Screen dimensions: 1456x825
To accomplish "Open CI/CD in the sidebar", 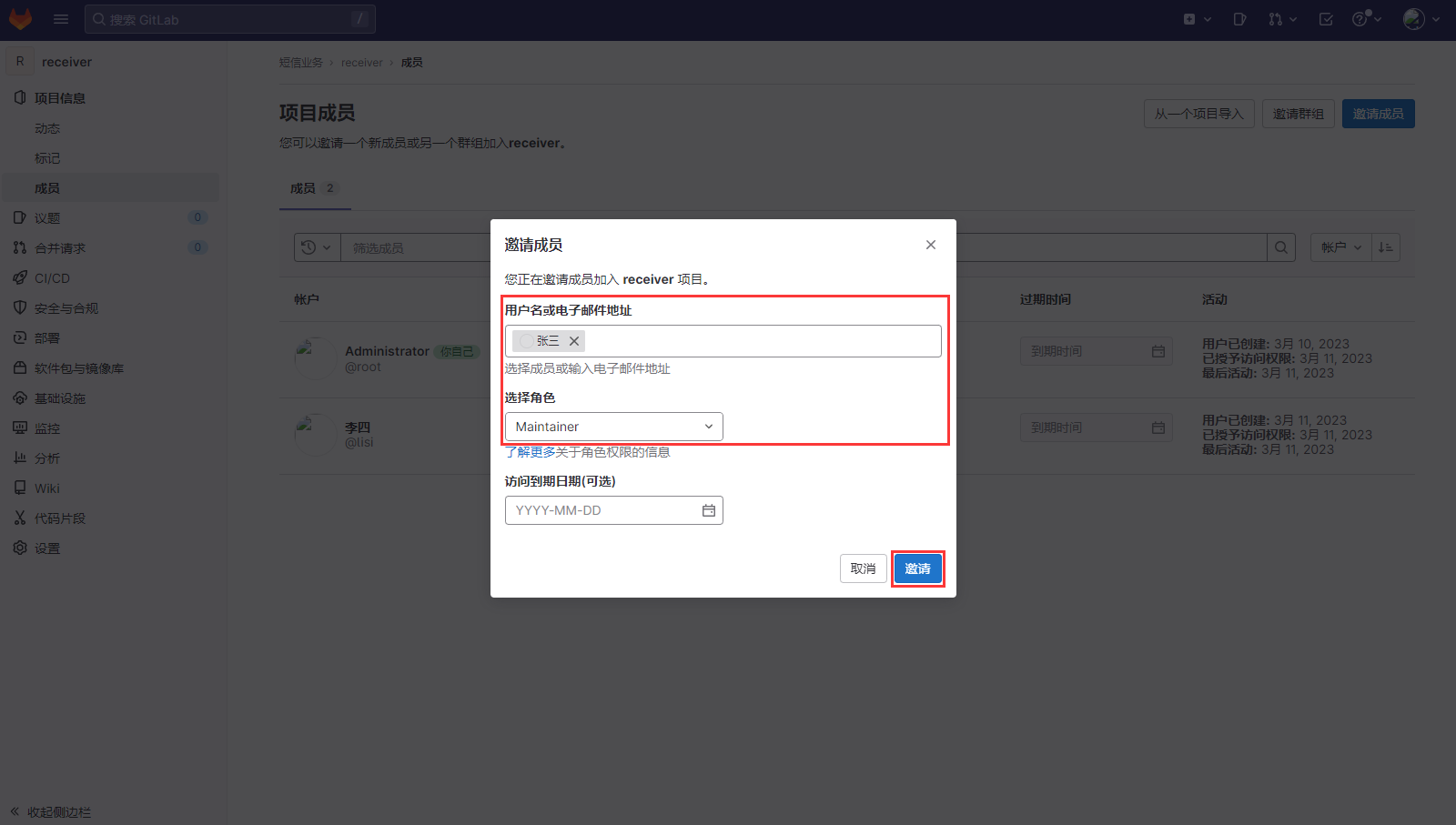I will (52, 278).
